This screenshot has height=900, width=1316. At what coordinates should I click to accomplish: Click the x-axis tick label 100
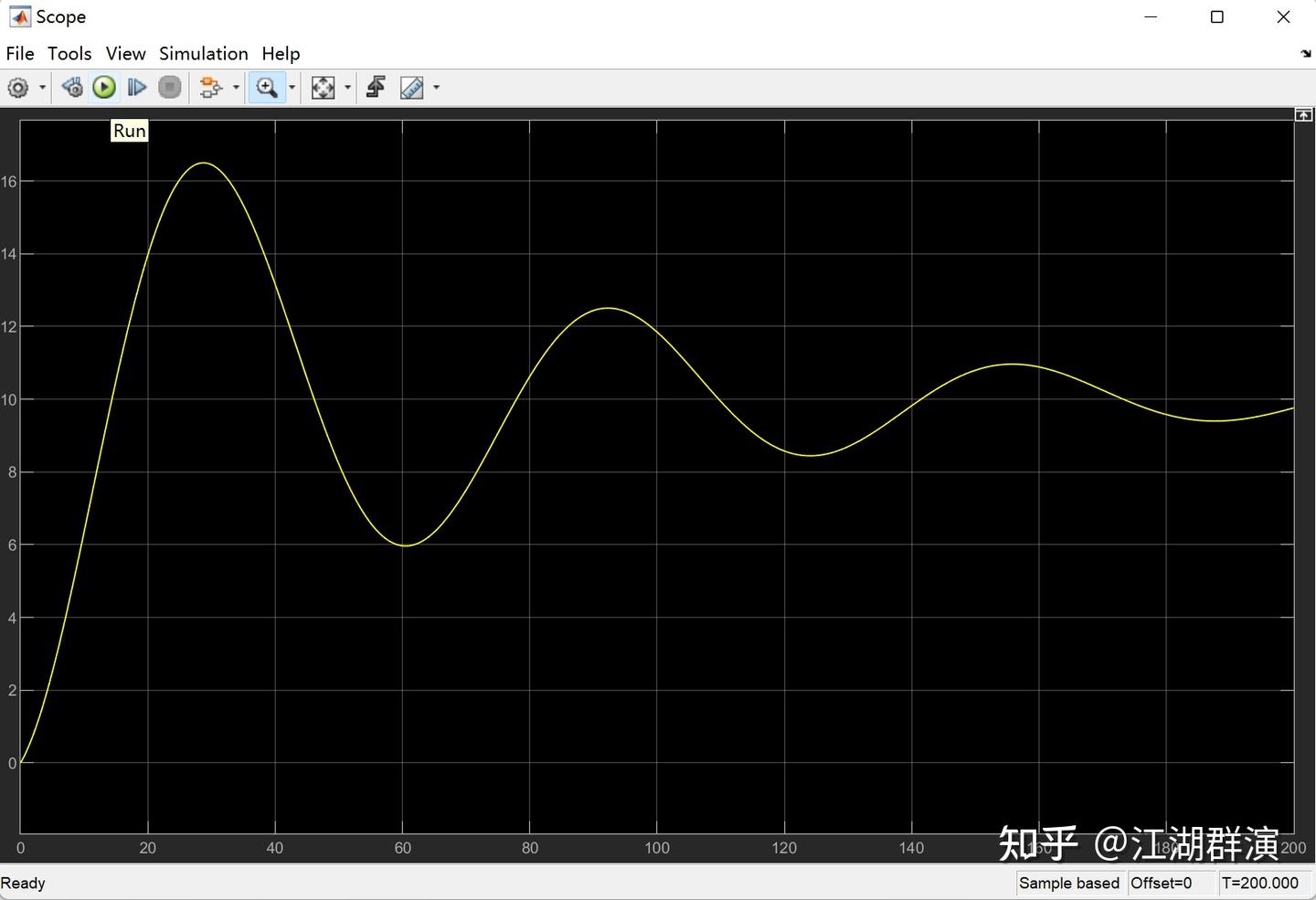[657, 848]
